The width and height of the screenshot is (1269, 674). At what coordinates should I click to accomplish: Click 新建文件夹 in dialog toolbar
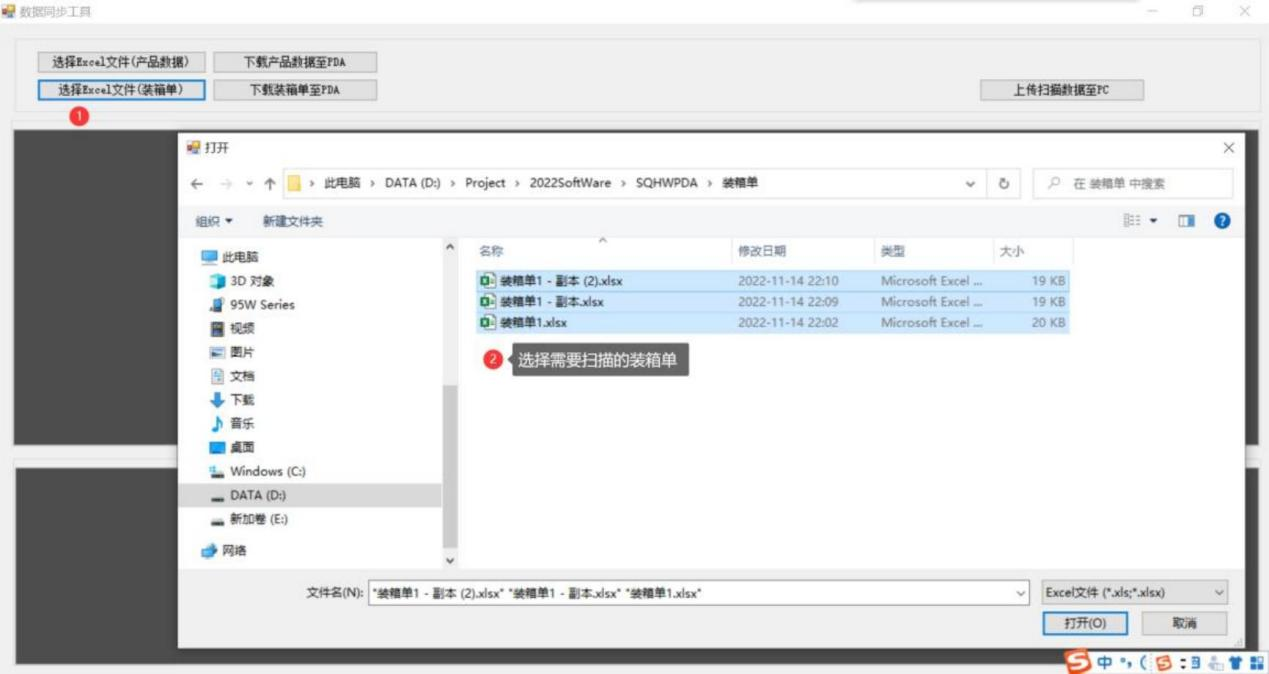click(292, 221)
